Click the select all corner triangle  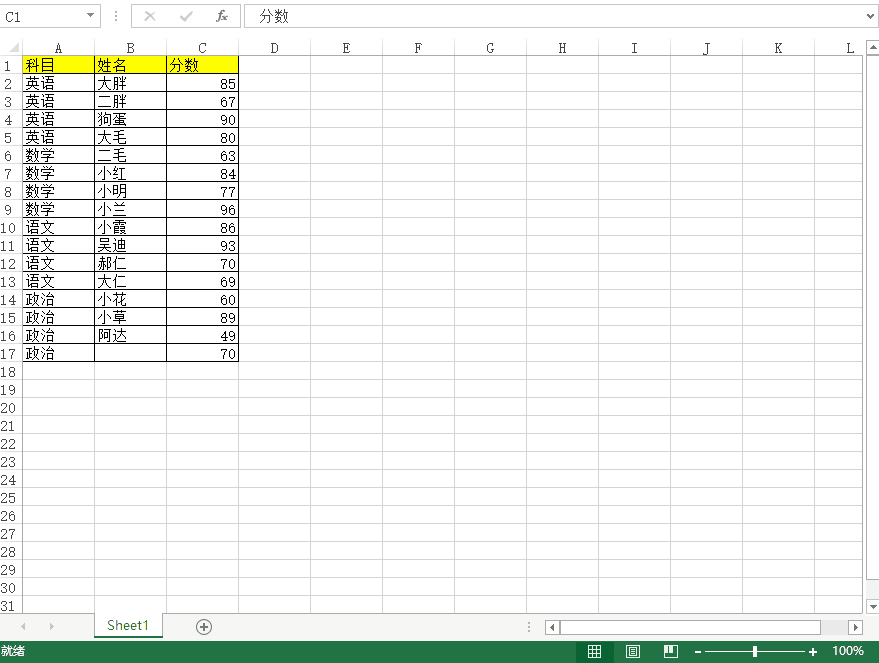pyautogui.click(x=12, y=48)
